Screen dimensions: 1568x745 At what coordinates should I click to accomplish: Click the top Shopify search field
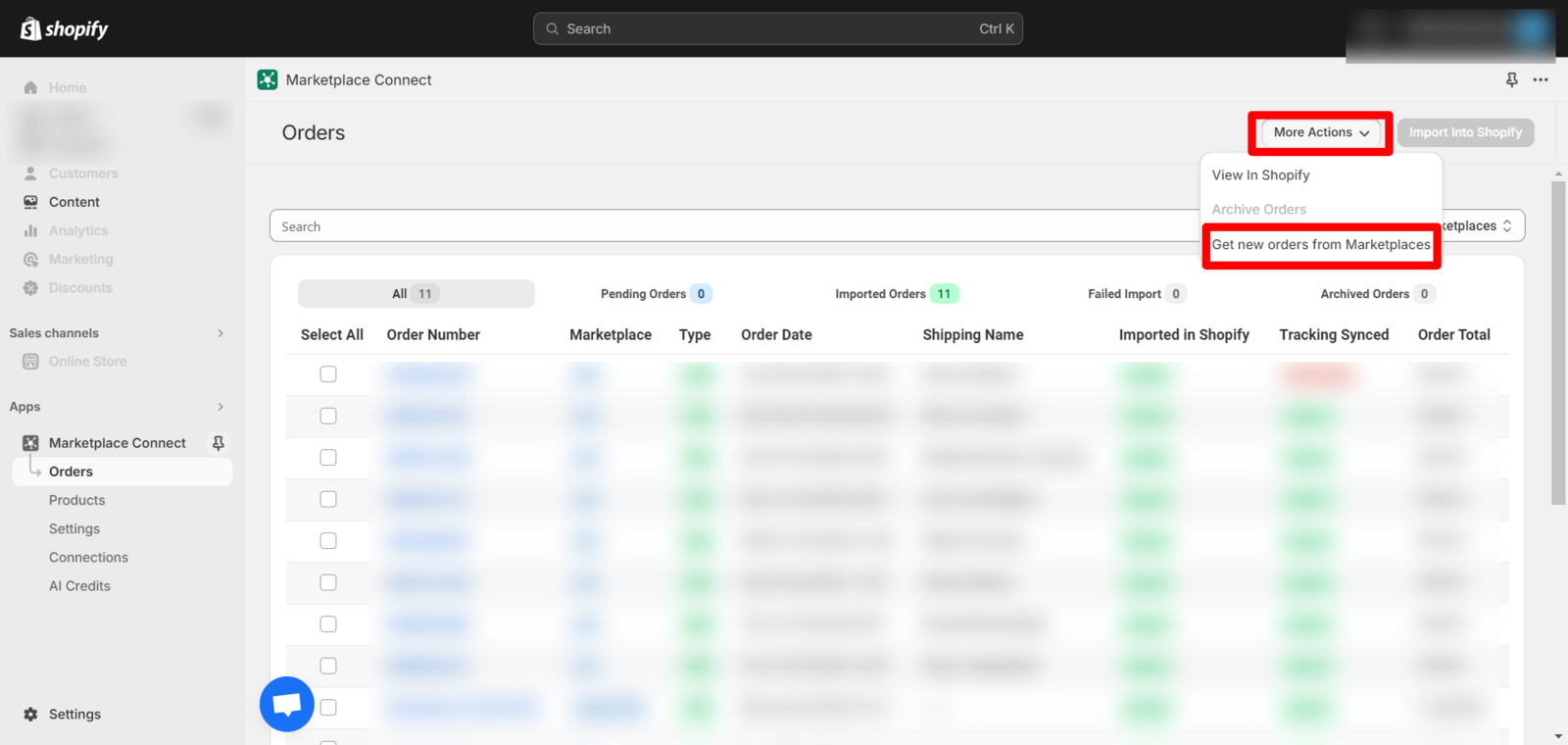(778, 29)
